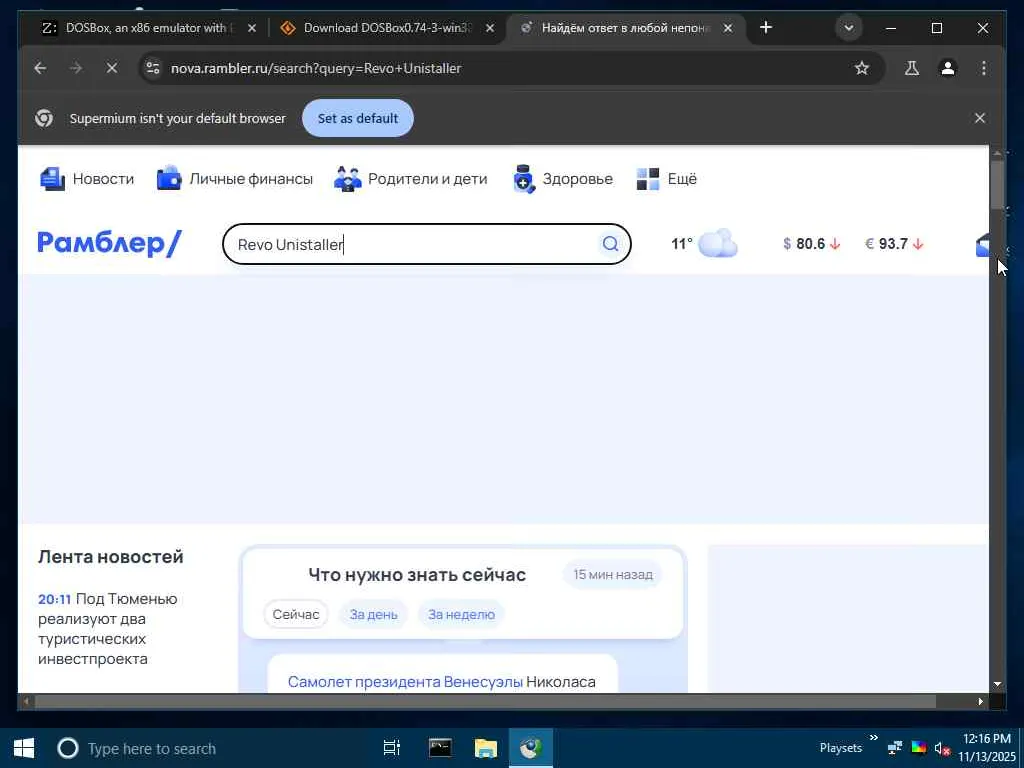The image size is (1024, 768).
Task: Dismiss the default browser infobar
Action: [980, 118]
